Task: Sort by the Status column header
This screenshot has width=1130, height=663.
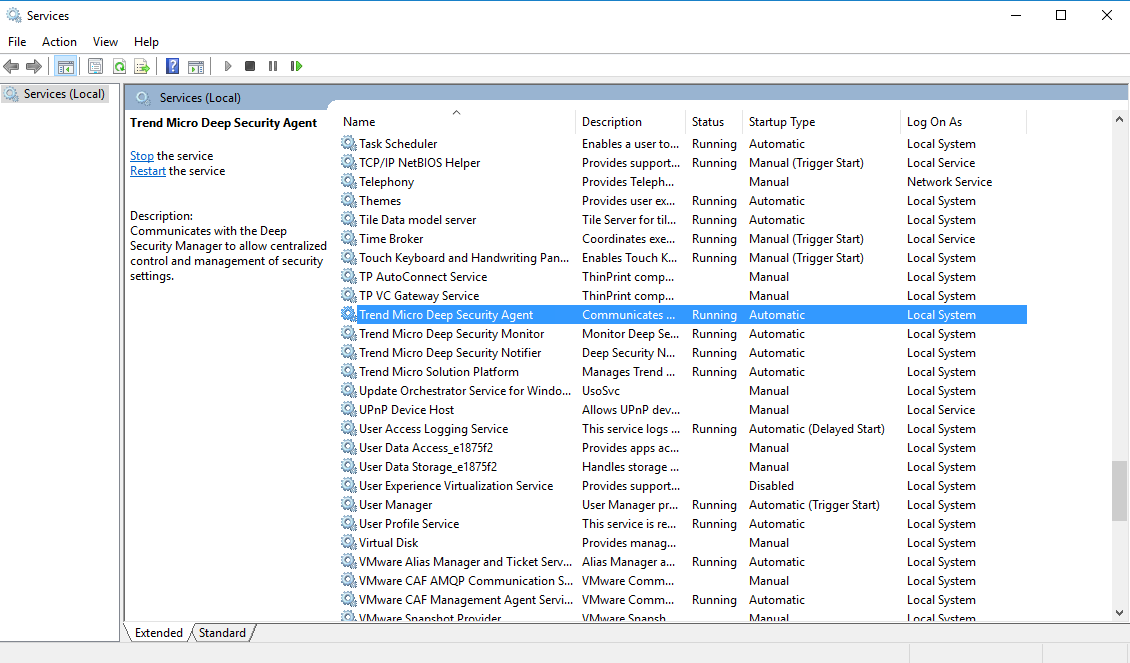Action: pyautogui.click(x=707, y=122)
